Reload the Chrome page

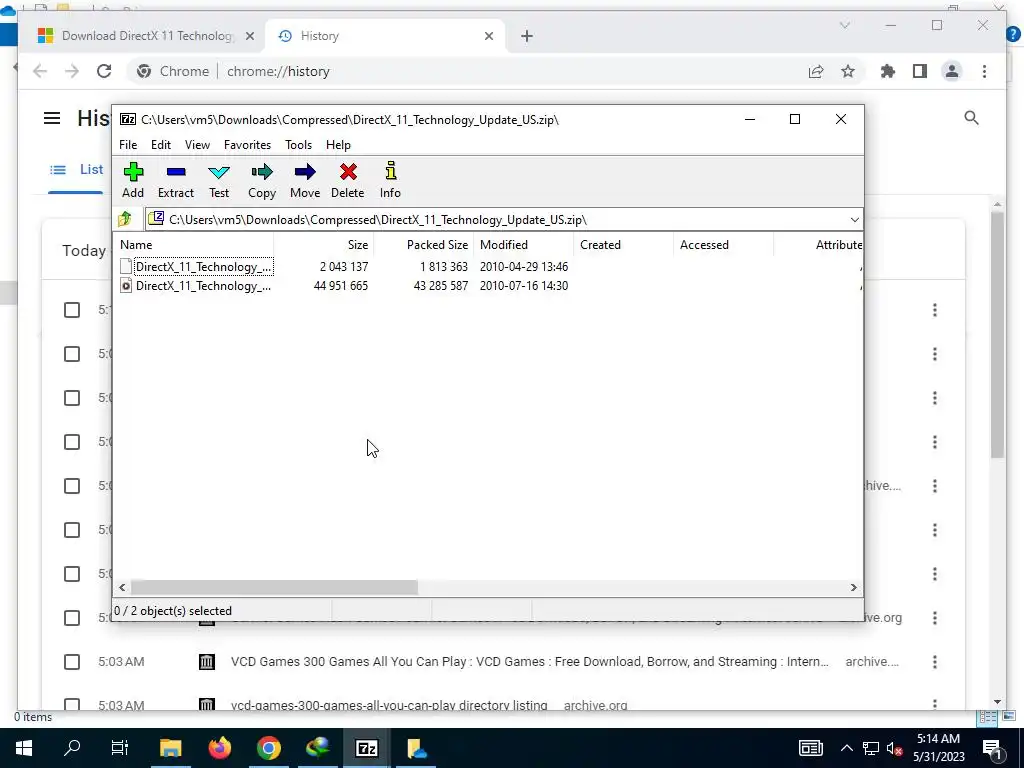coord(104,71)
